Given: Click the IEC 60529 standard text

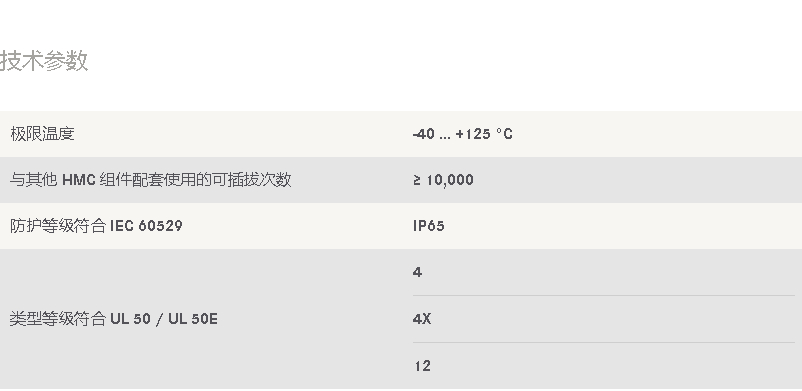Looking at the screenshot, I should click(x=146, y=226).
